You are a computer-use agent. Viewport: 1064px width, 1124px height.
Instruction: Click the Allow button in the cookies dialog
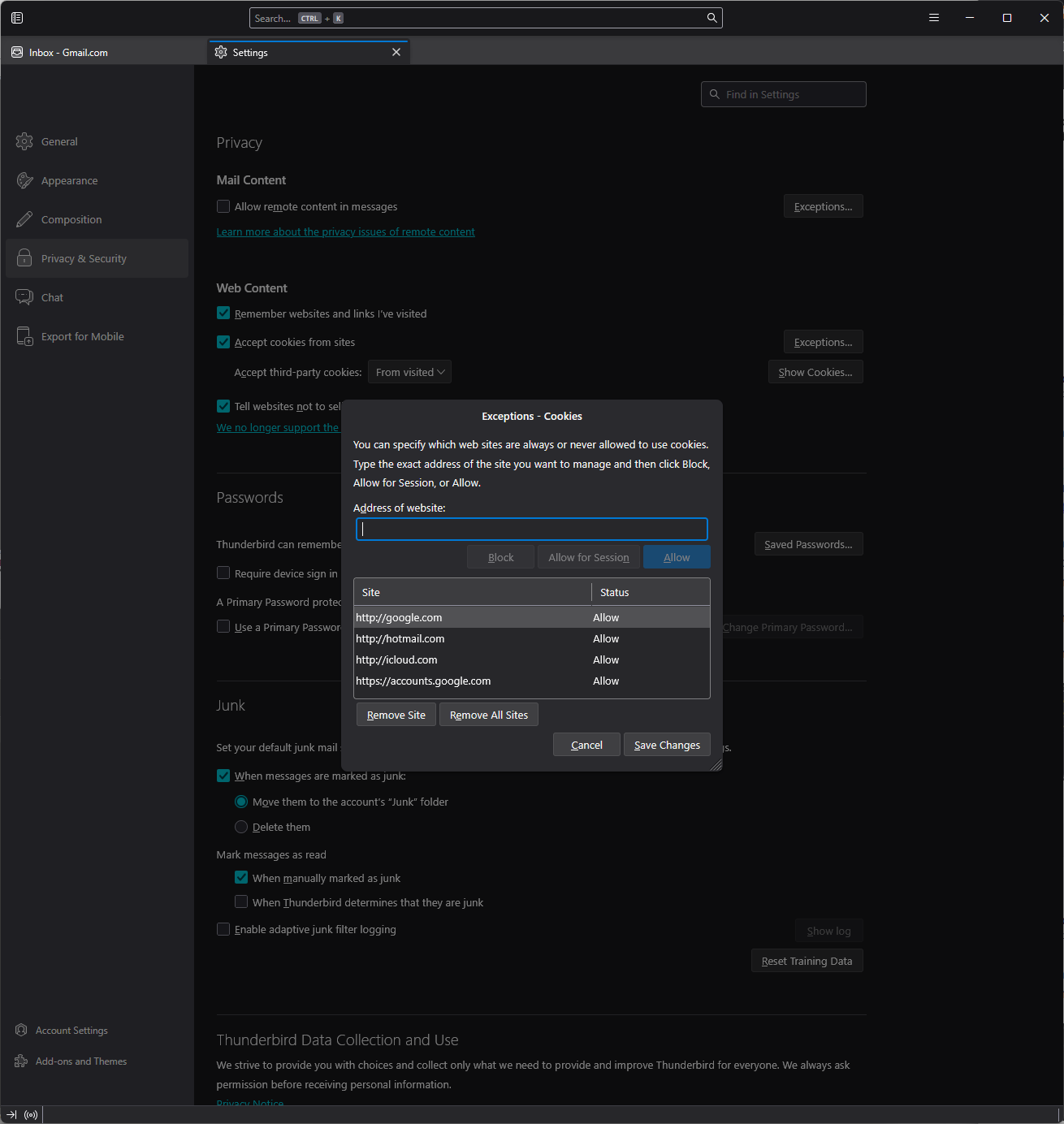click(x=677, y=557)
